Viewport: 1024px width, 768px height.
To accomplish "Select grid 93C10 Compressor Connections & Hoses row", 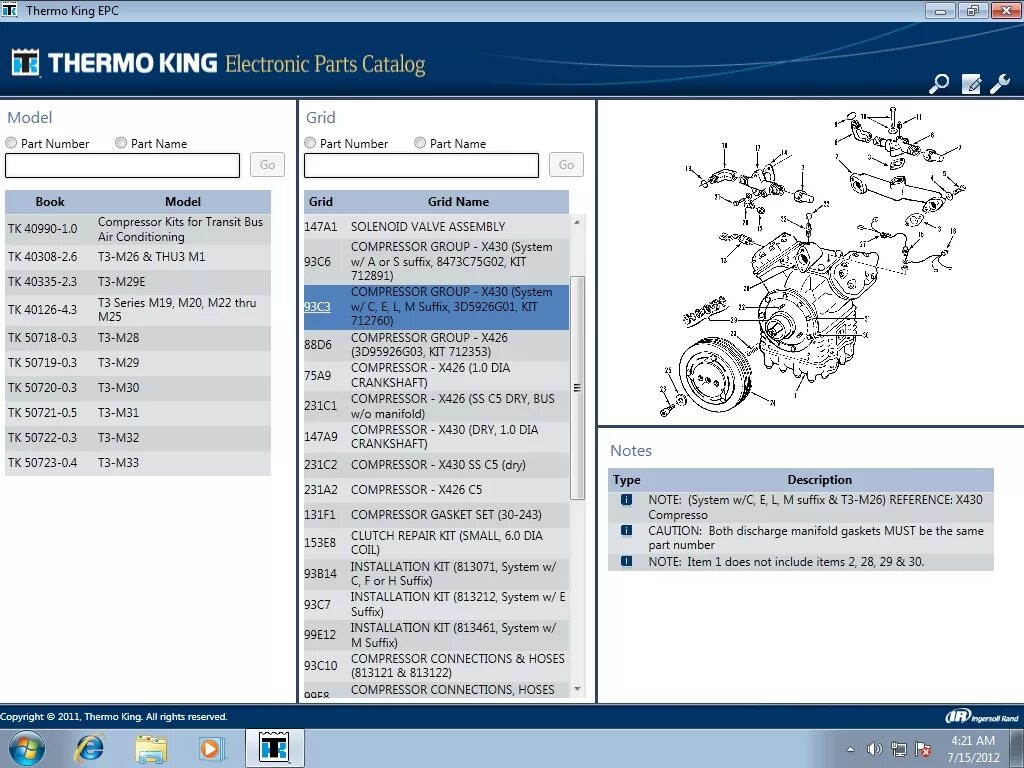I will click(x=436, y=665).
